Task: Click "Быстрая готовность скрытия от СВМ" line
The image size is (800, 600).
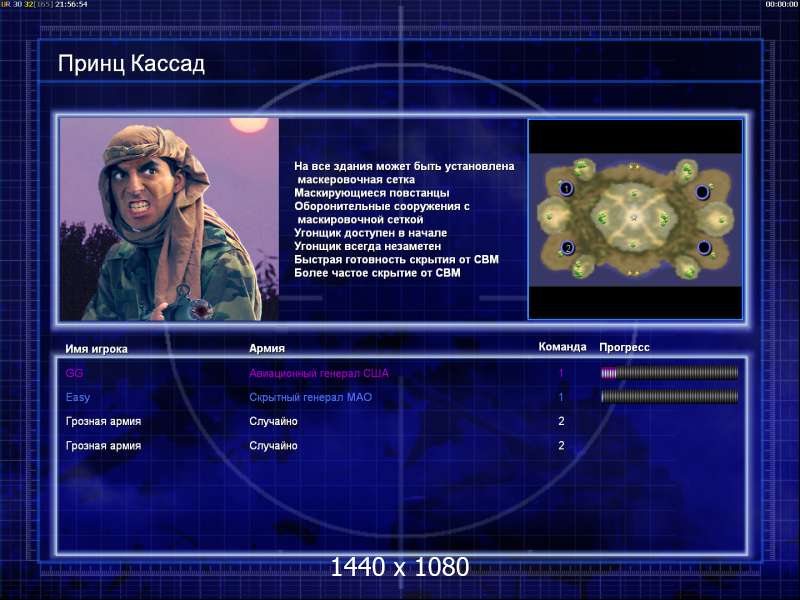Action: tap(396, 259)
